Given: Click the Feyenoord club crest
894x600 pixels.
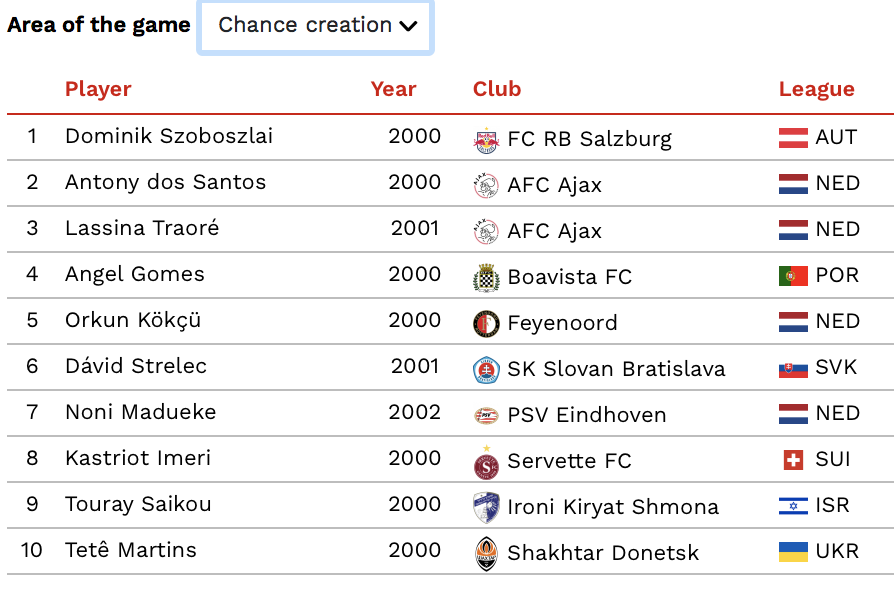Looking at the screenshot, I should pos(486,324).
